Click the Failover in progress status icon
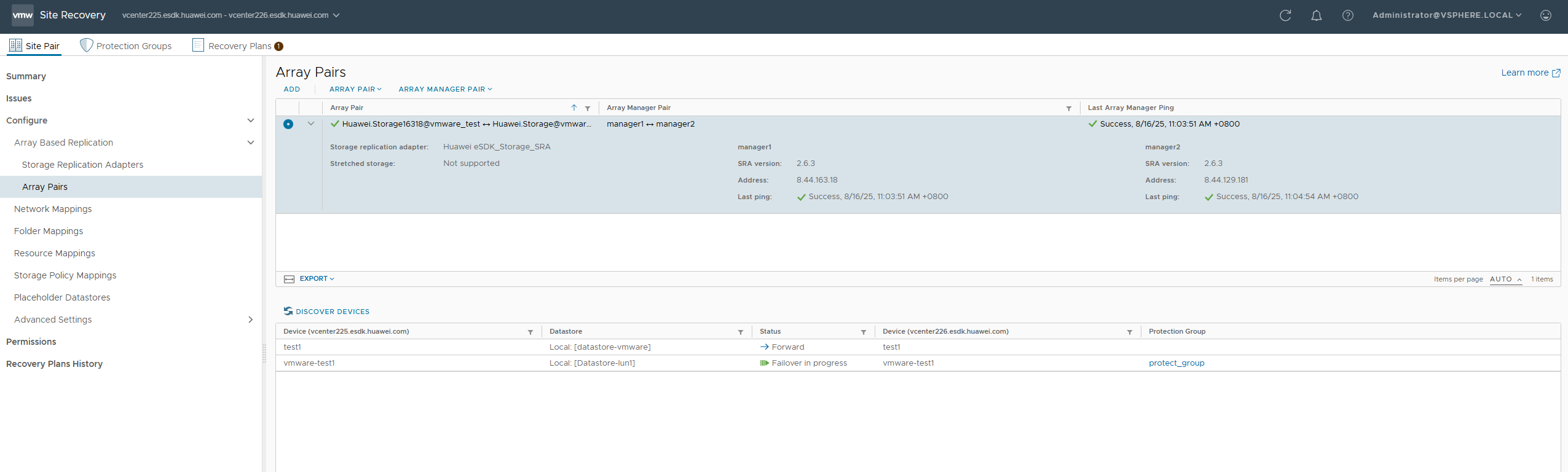1568x472 pixels. coord(765,363)
